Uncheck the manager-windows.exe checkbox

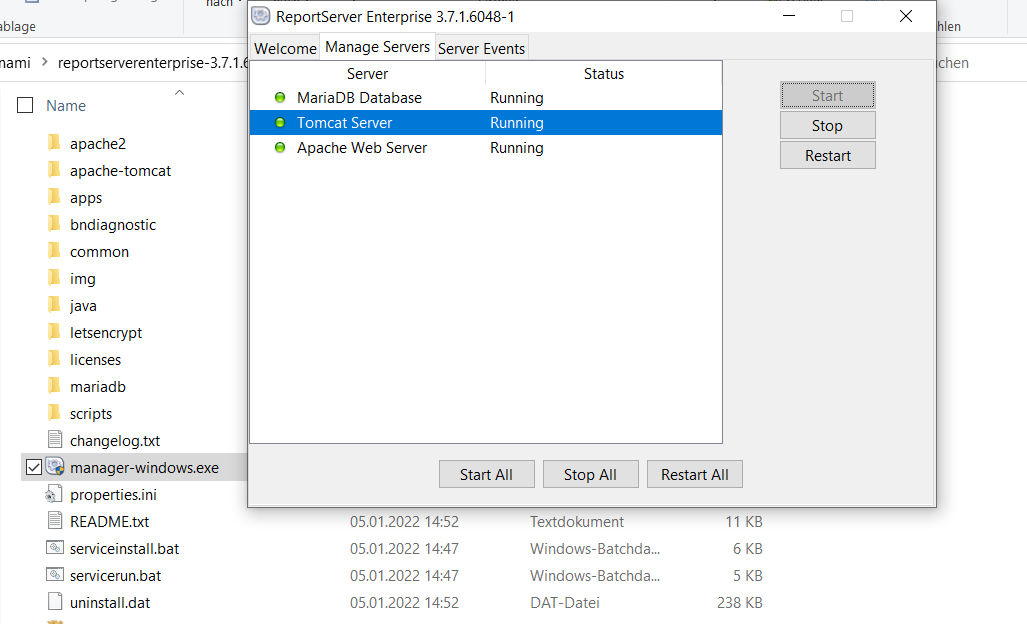33,467
